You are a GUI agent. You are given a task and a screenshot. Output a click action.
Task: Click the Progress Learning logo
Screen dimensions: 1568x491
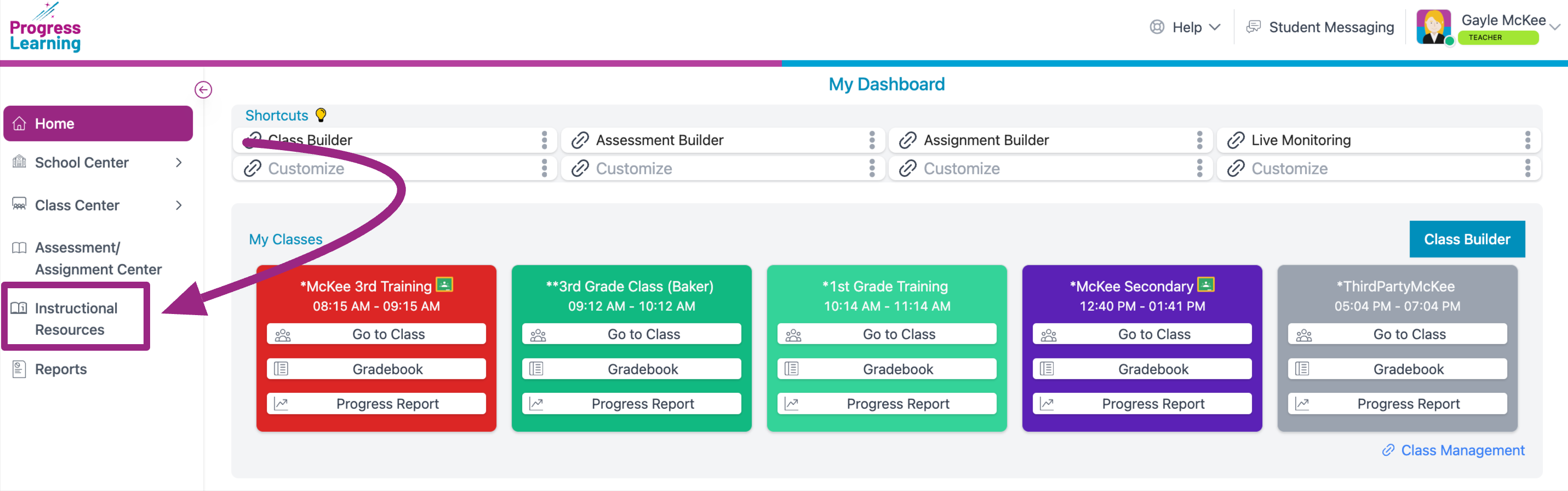pyautogui.click(x=45, y=28)
